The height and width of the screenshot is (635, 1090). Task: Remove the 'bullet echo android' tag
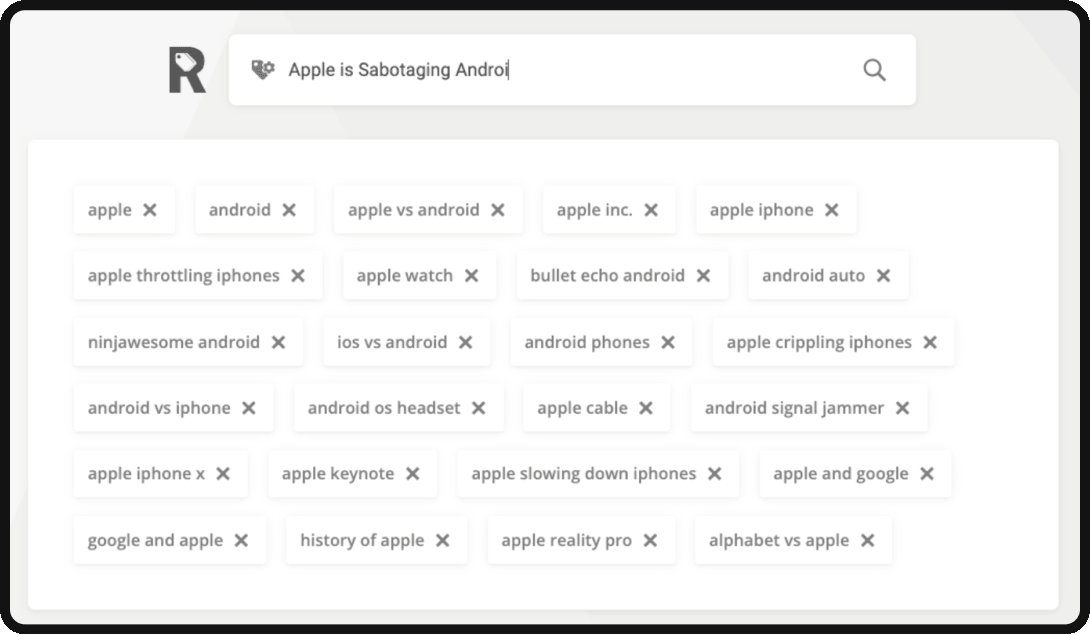tap(703, 275)
